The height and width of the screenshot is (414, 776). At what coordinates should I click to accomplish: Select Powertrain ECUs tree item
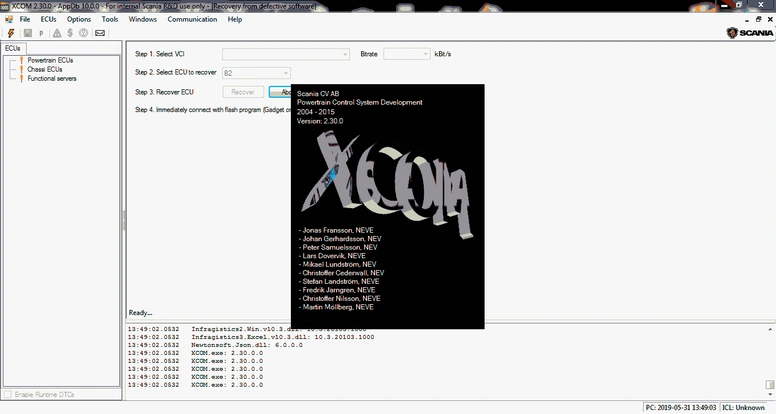click(x=50, y=60)
